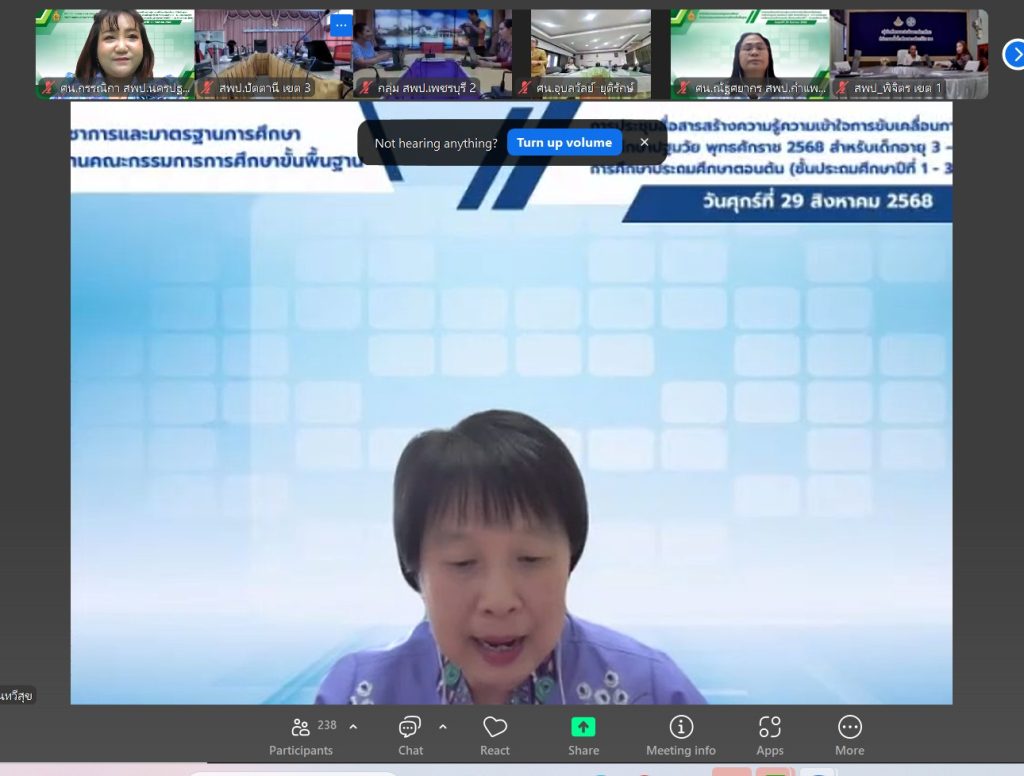Click the main speaker video area
Screen dimensions: 1024x776
(510, 450)
